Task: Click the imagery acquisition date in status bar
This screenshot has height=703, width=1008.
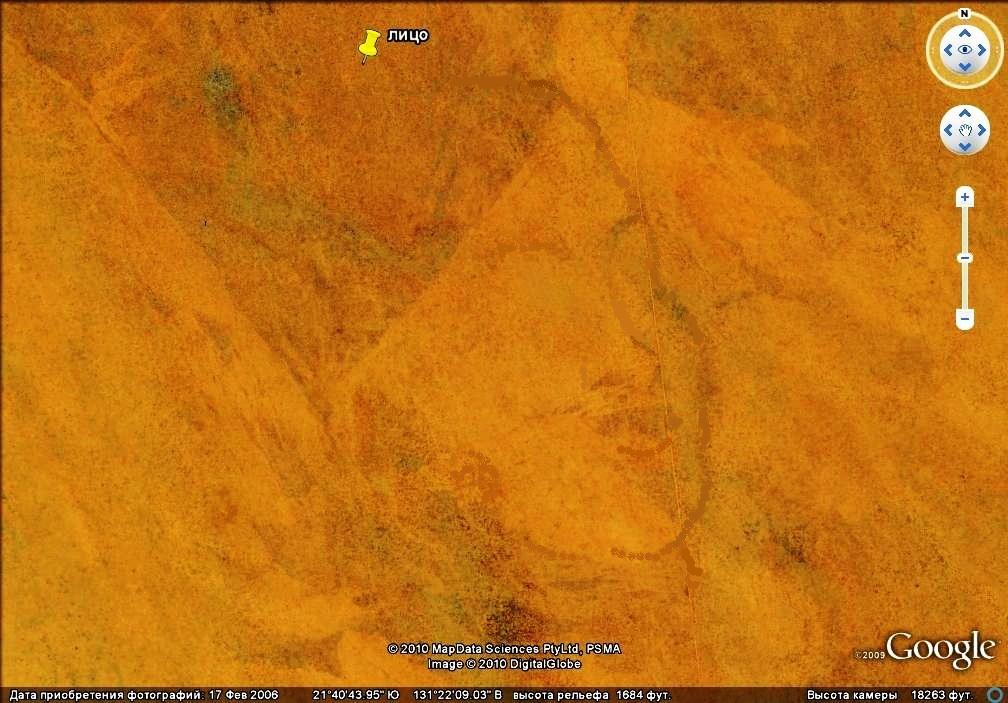Action: tap(144, 695)
